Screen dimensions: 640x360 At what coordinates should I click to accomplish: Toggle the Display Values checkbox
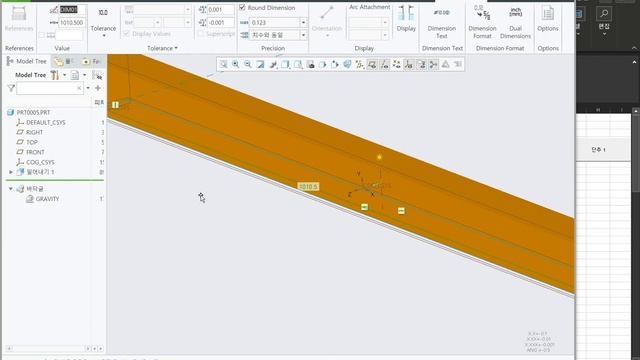[127, 34]
